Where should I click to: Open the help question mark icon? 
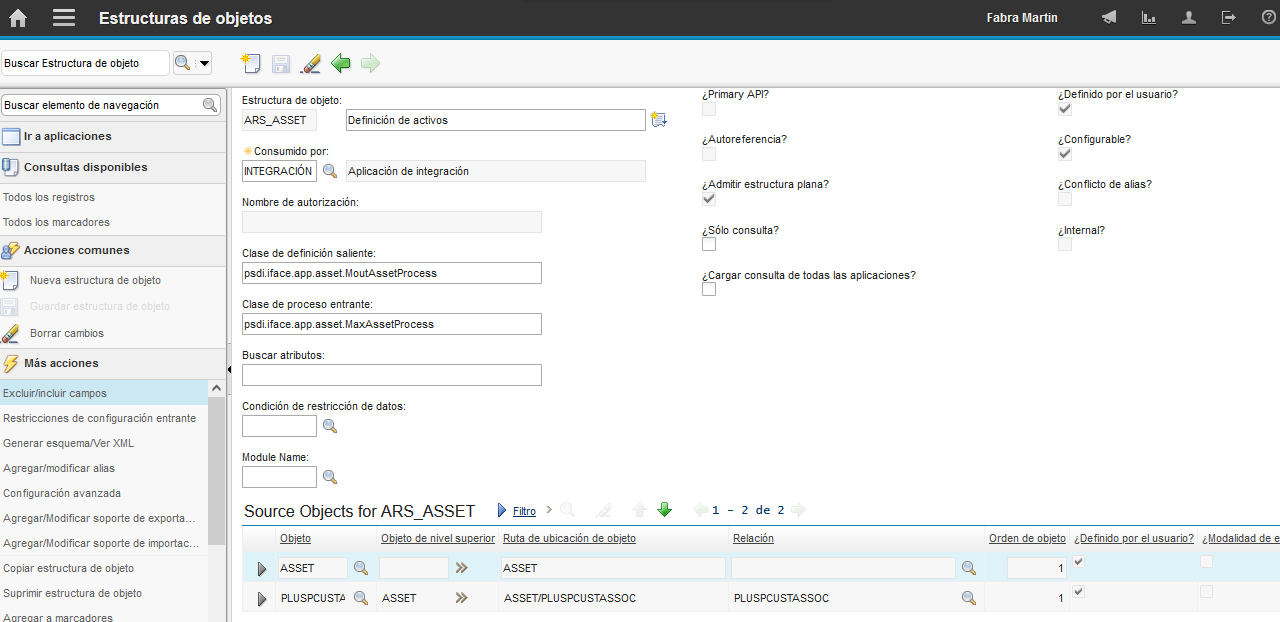pyautogui.click(x=1269, y=18)
